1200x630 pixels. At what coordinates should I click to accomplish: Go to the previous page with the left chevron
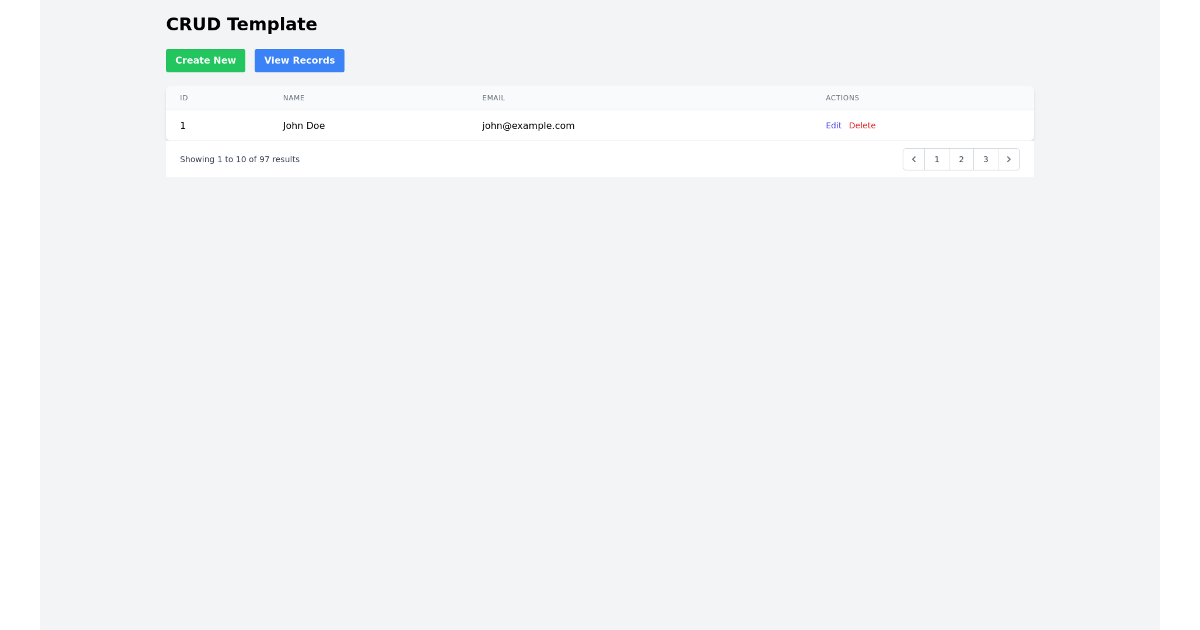913,159
